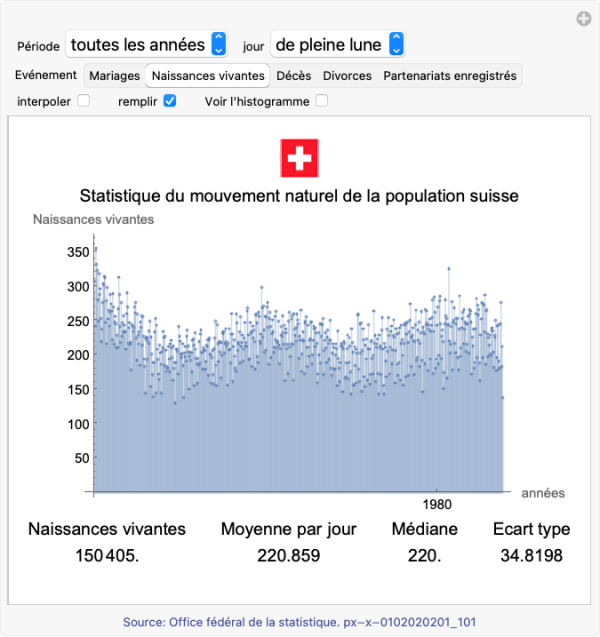The image size is (600, 637).
Task: Select the Mariages tab
Action: click(x=114, y=76)
